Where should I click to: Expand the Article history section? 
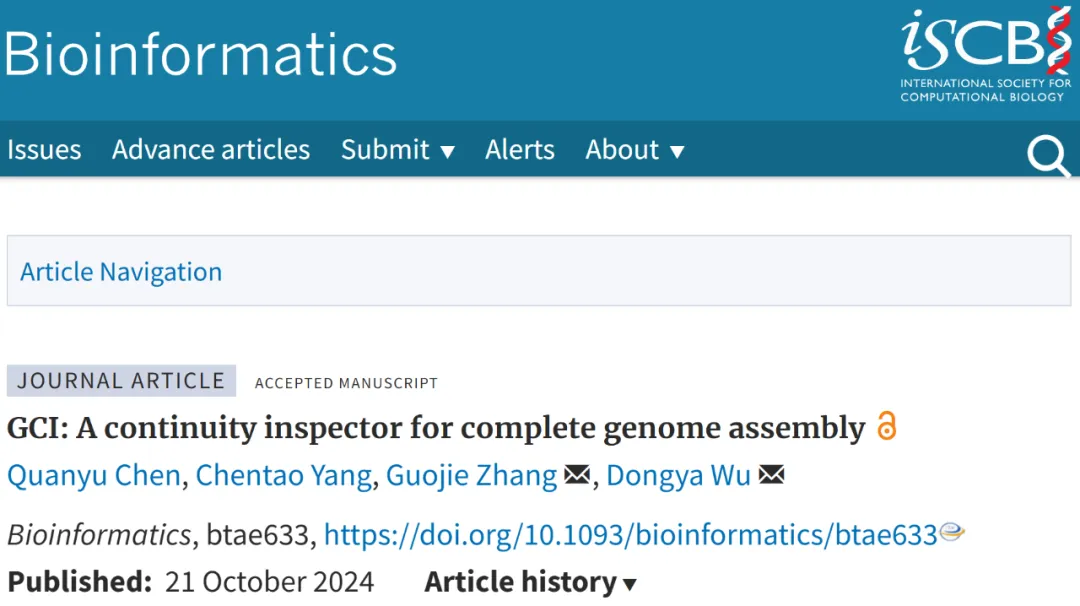pos(530,582)
